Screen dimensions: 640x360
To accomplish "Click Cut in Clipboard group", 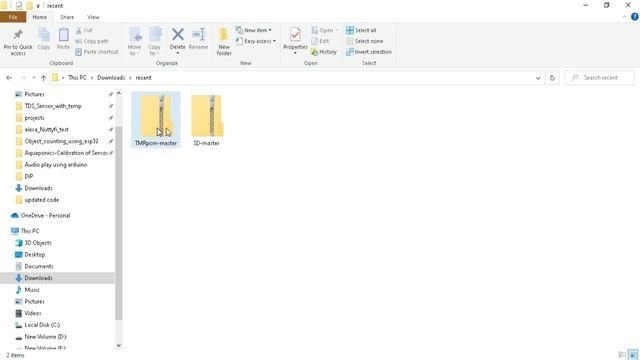I will (84, 30).
